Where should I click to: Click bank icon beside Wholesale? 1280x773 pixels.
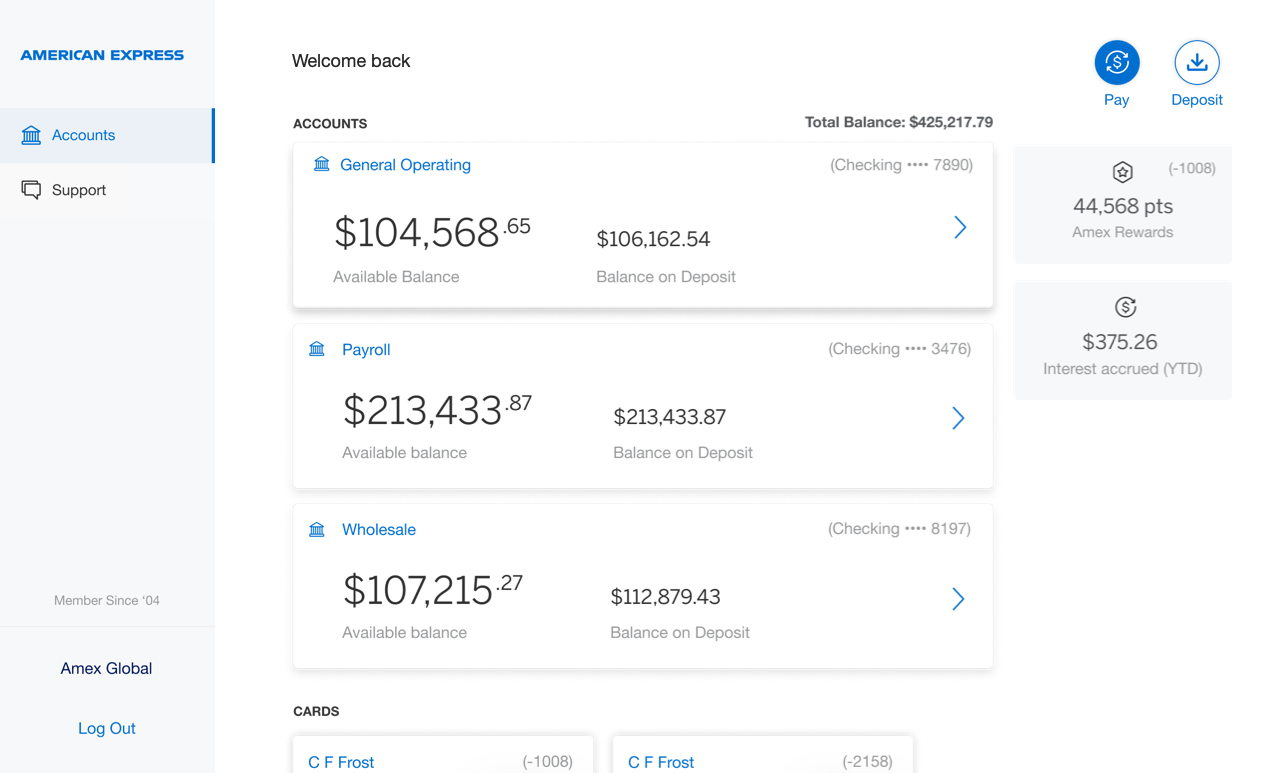point(317,529)
